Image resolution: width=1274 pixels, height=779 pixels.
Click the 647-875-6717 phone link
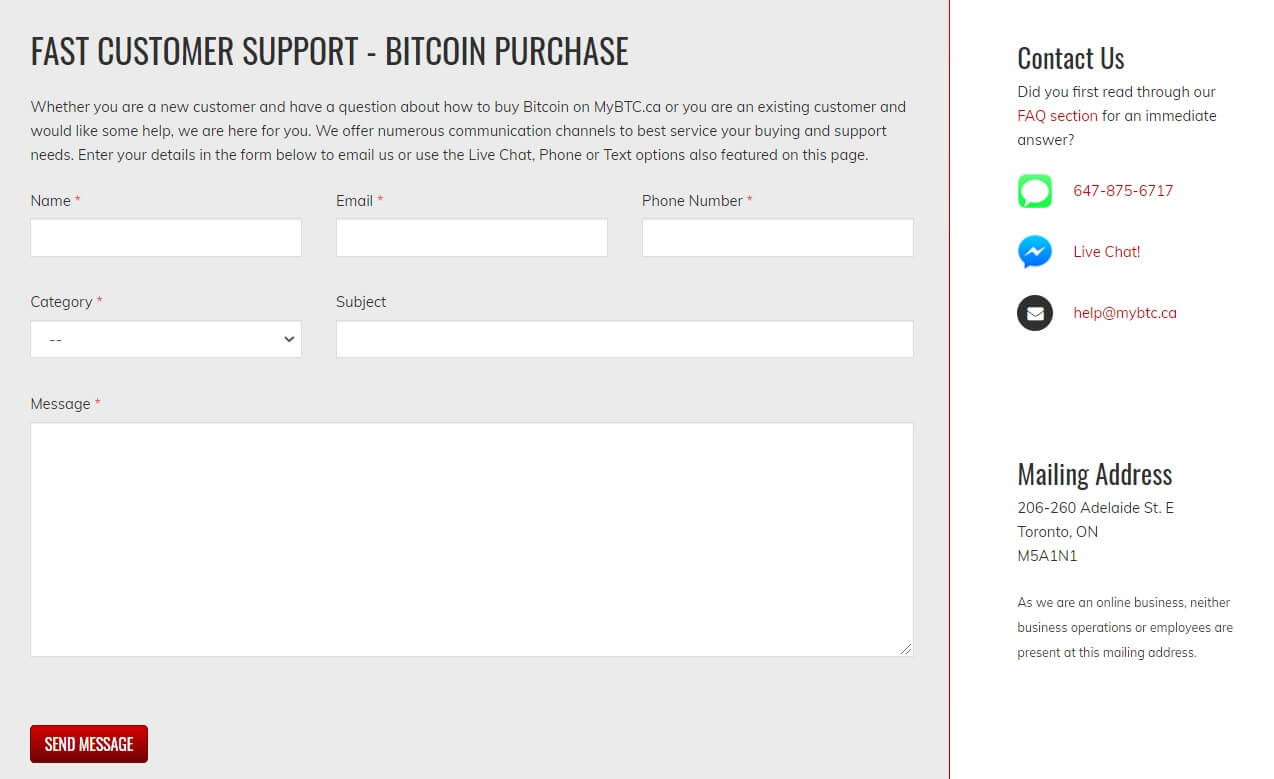pos(1123,191)
